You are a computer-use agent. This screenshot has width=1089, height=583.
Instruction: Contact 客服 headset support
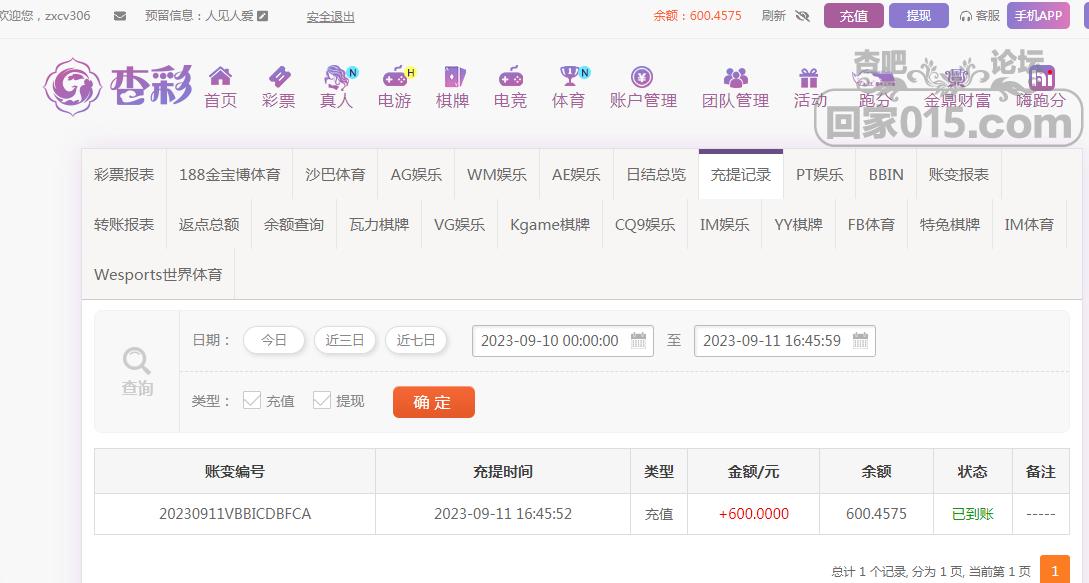[x=979, y=15]
